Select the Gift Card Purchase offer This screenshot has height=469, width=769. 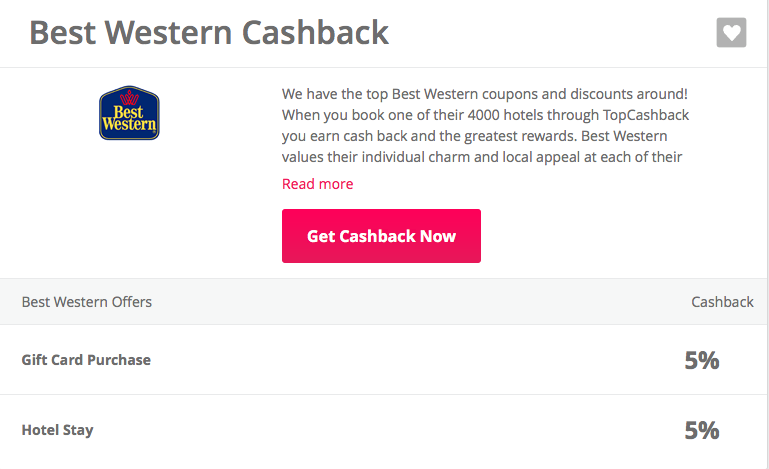86,360
